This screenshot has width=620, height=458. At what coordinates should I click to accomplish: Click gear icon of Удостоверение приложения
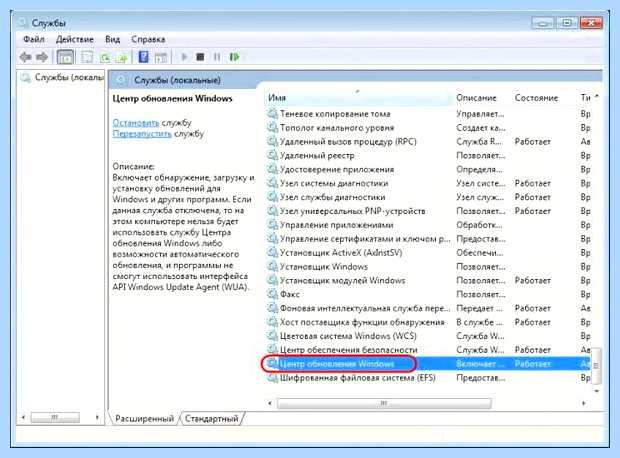click(x=272, y=169)
